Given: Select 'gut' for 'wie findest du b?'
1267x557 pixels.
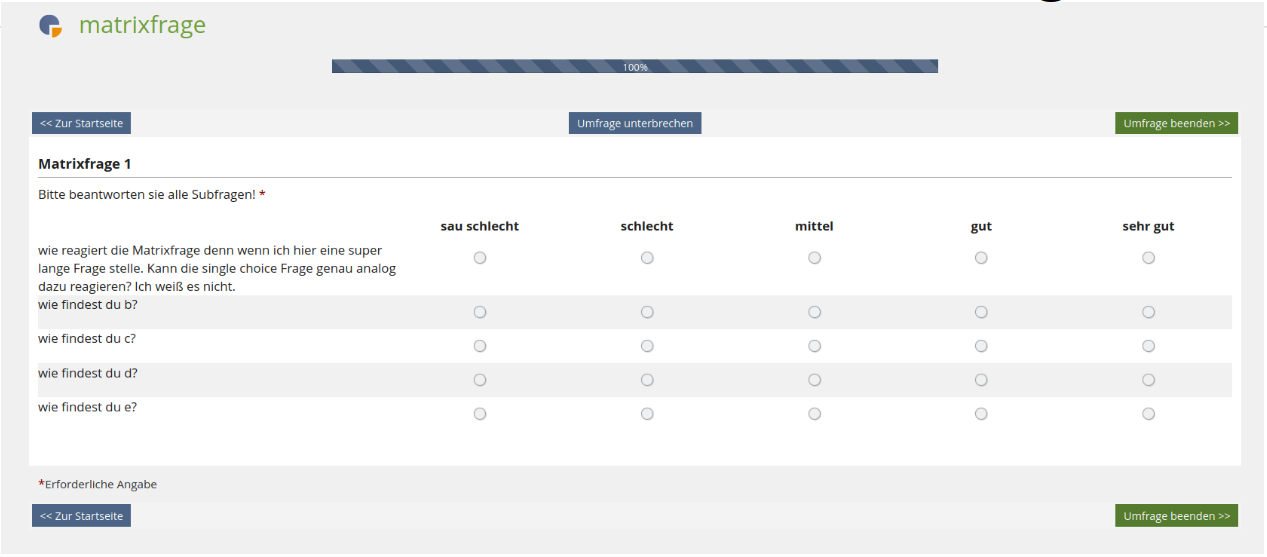Looking at the screenshot, I should coord(981,312).
